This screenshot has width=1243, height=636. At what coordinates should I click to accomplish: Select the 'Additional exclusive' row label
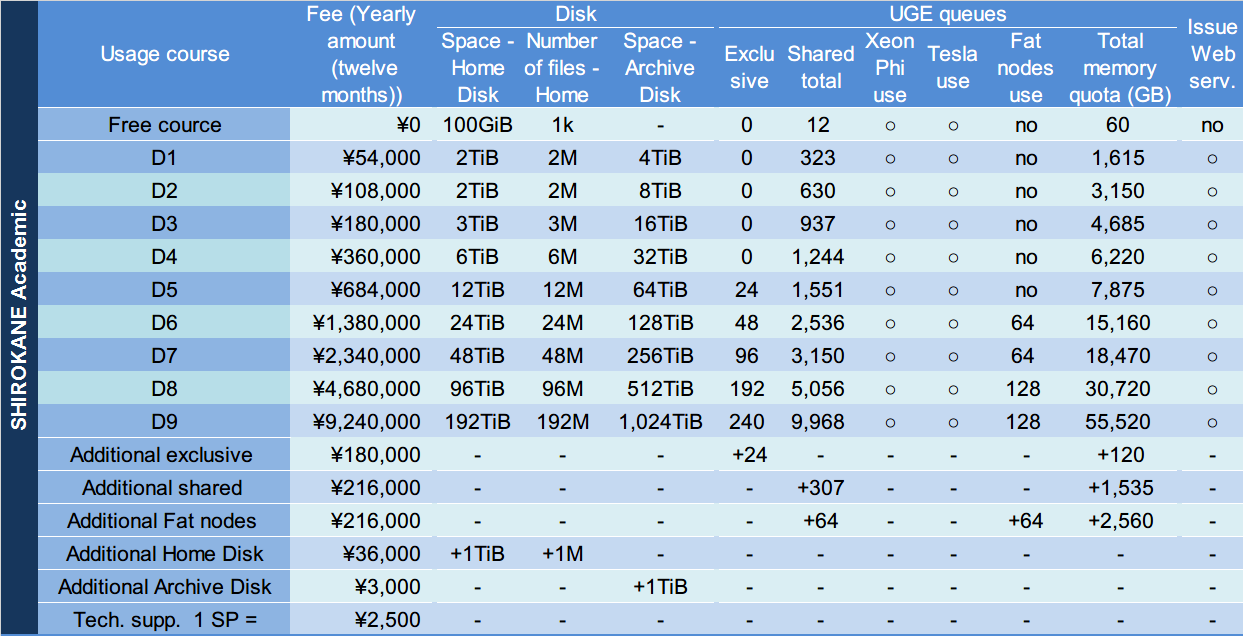click(161, 455)
